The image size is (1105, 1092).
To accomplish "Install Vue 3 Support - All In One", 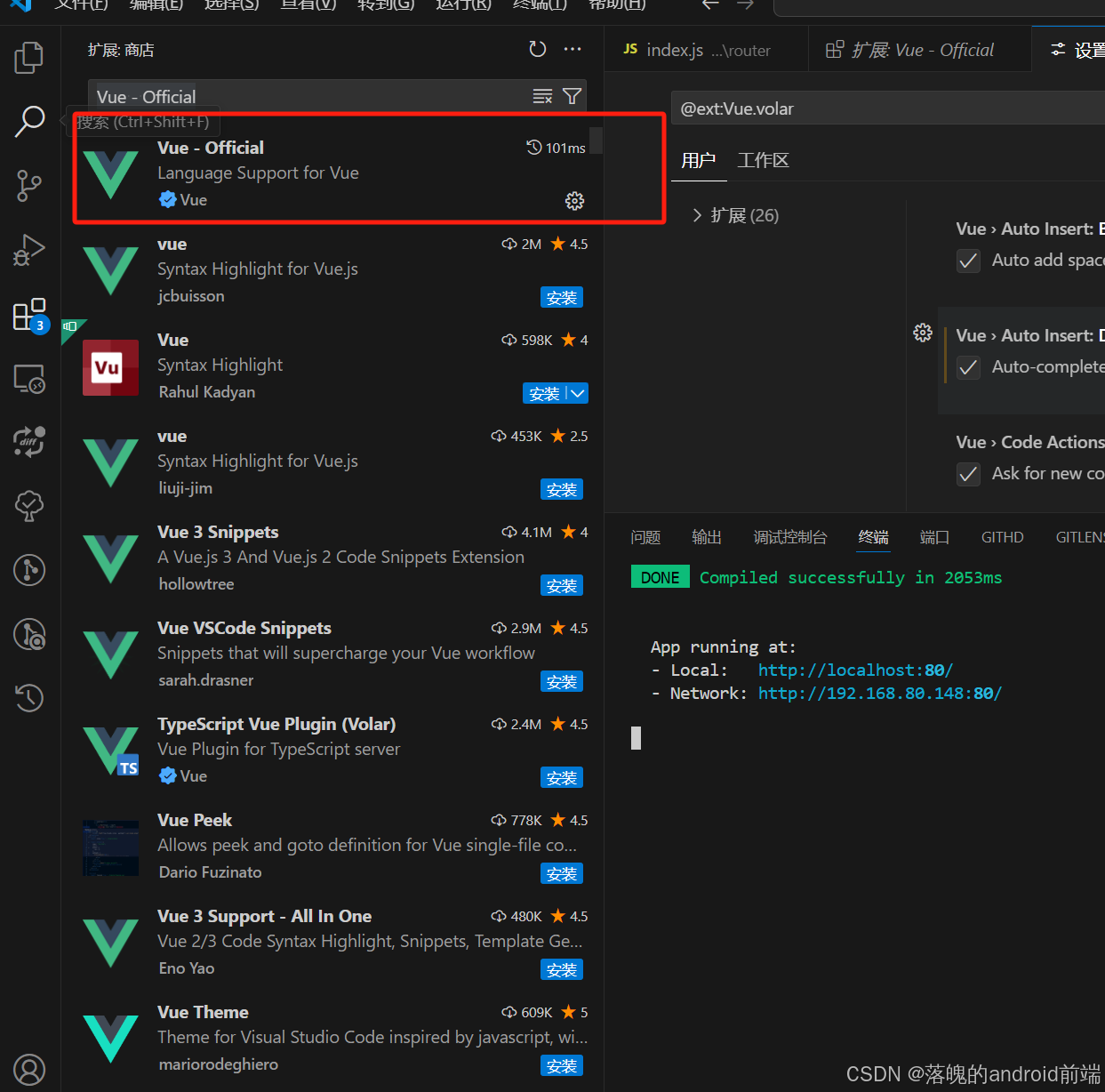I will 562,969.
